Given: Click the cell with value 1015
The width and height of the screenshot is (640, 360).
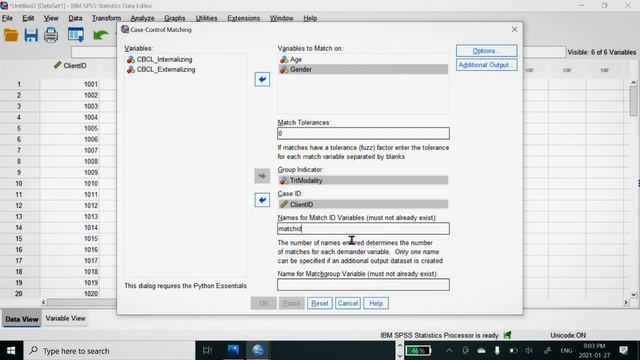Looking at the screenshot, I should tap(70, 238).
